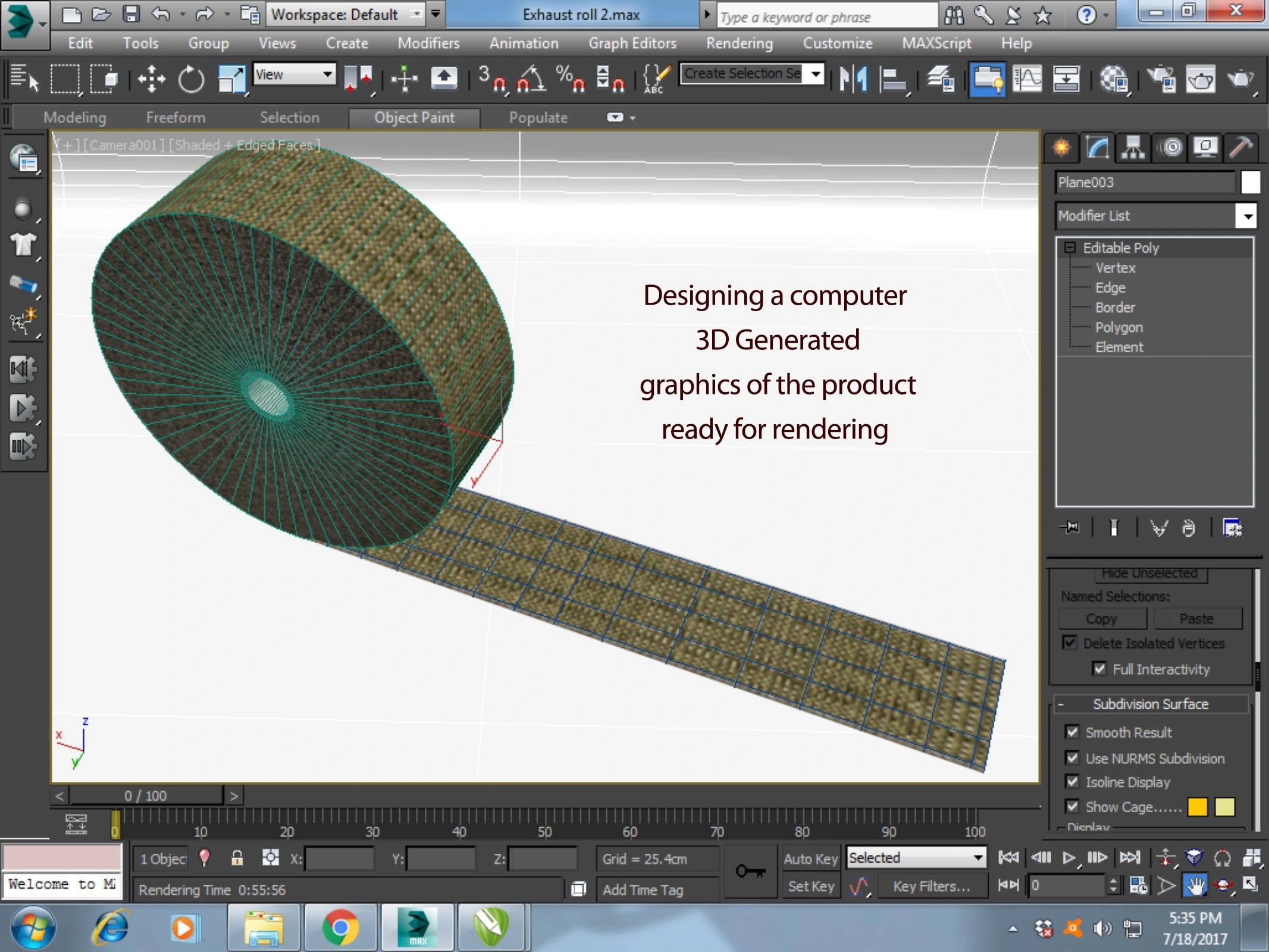Open the Rendering menu
The width and height of the screenshot is (1269, 952).
tap(739, 43)
